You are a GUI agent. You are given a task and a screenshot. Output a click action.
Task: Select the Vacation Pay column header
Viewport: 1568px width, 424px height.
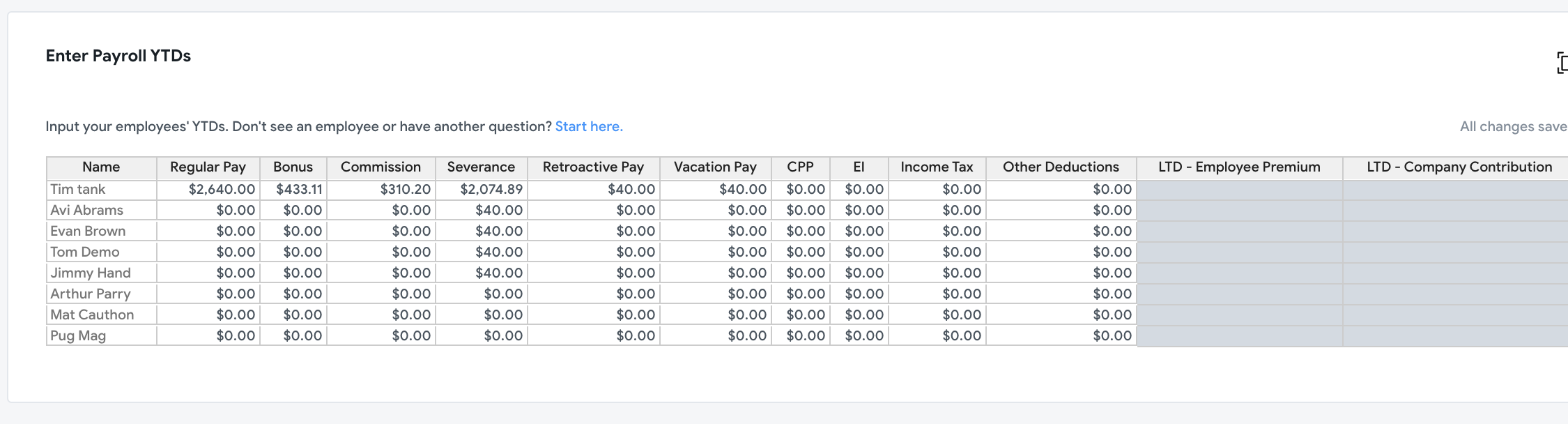pyautogui.click(x=716, y=167)
